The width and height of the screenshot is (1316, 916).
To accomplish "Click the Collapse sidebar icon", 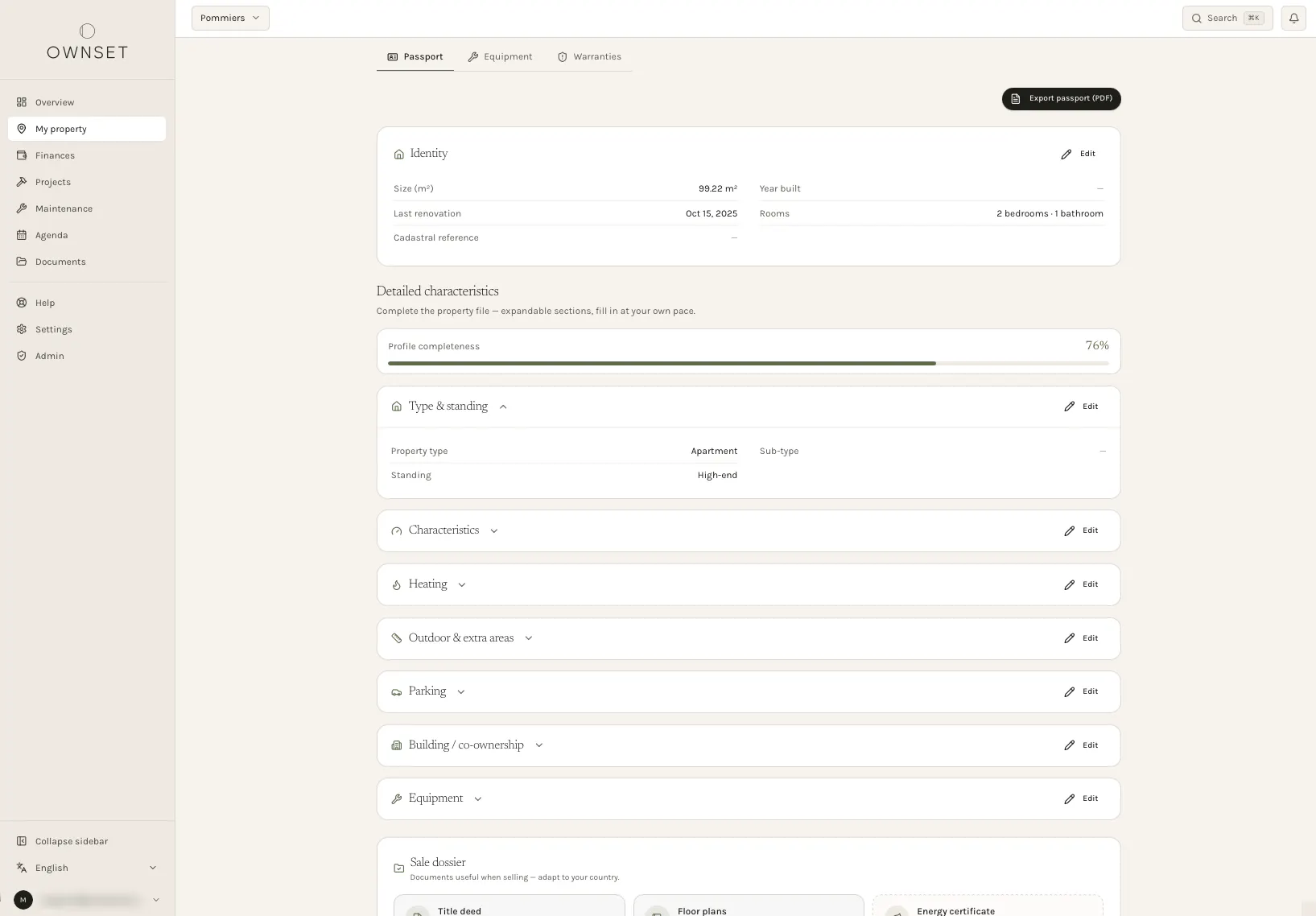I will tap(22, 841).
